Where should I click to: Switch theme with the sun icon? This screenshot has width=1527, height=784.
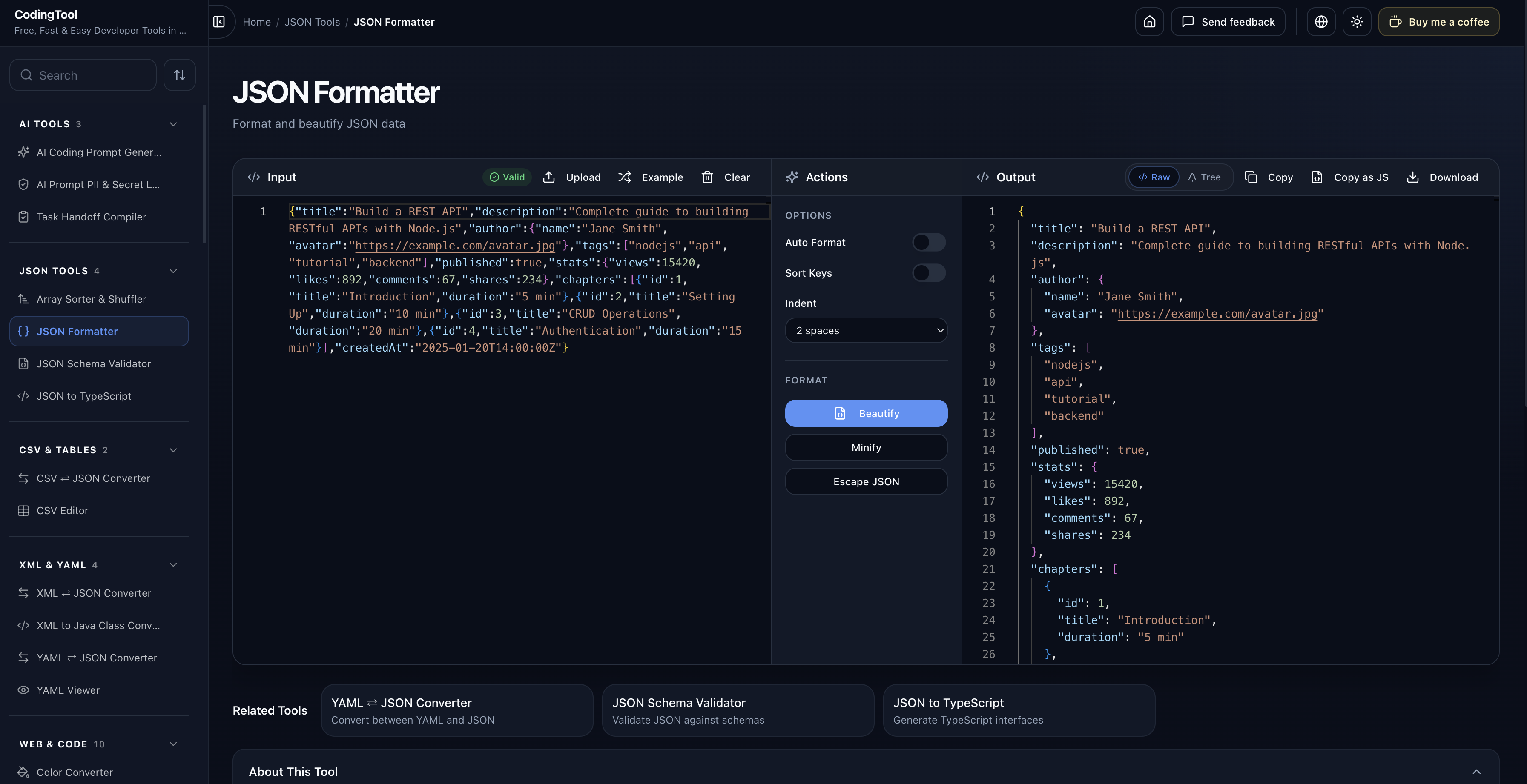(x=1357, y=22)
